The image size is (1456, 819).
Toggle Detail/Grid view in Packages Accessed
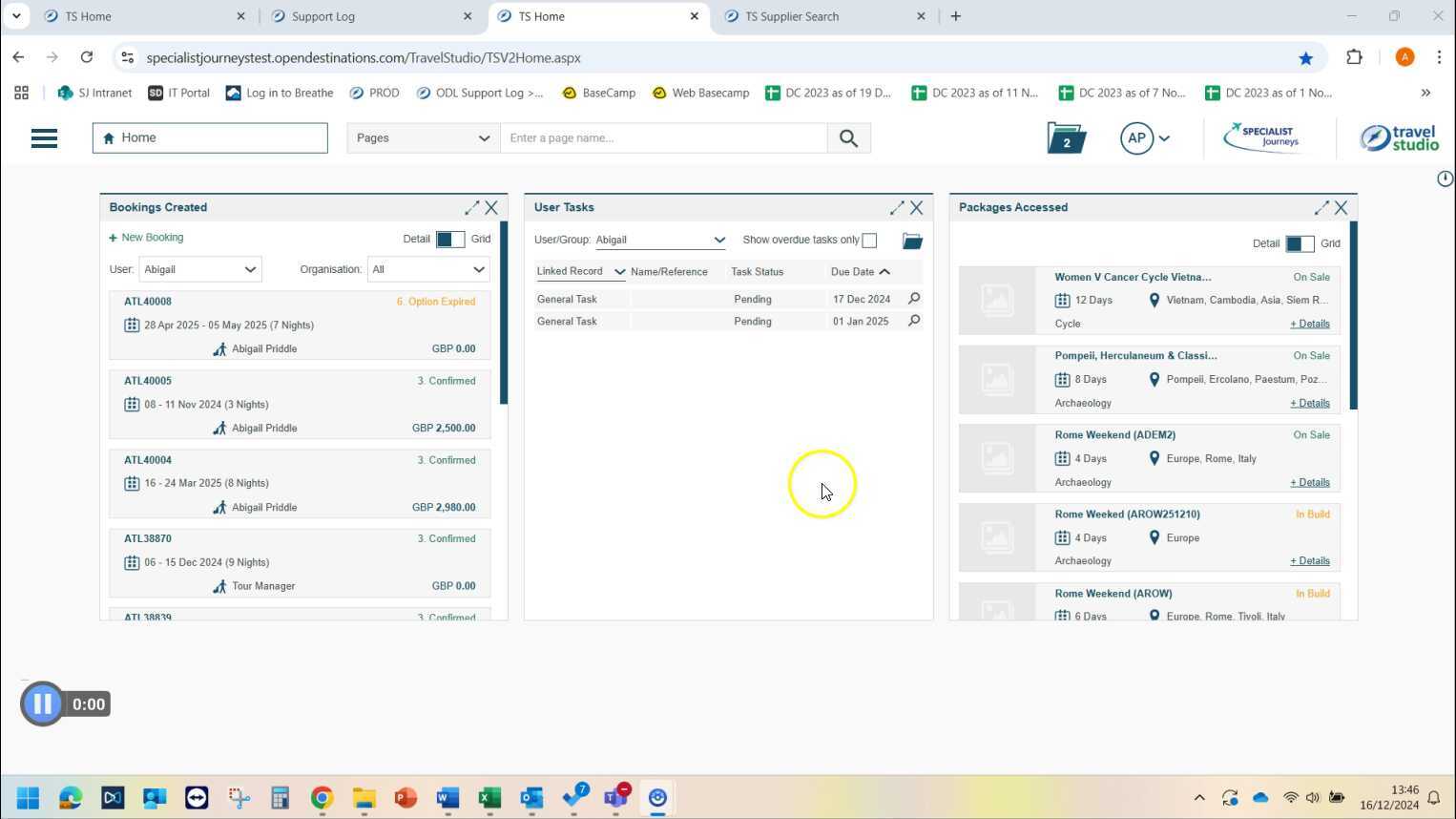tap(1299, 243)
